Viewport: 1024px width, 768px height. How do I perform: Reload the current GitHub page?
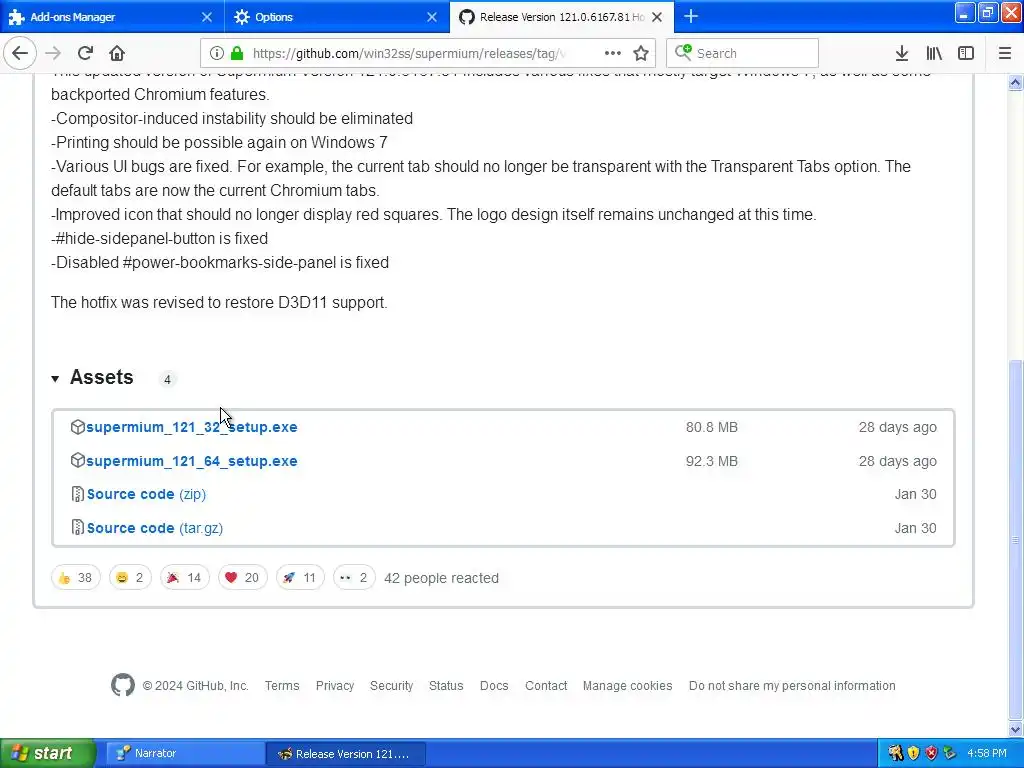click(85, 53)
